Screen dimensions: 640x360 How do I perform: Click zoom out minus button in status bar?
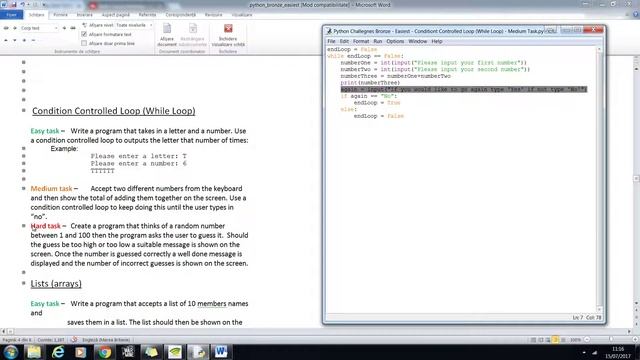pos(587,340)
